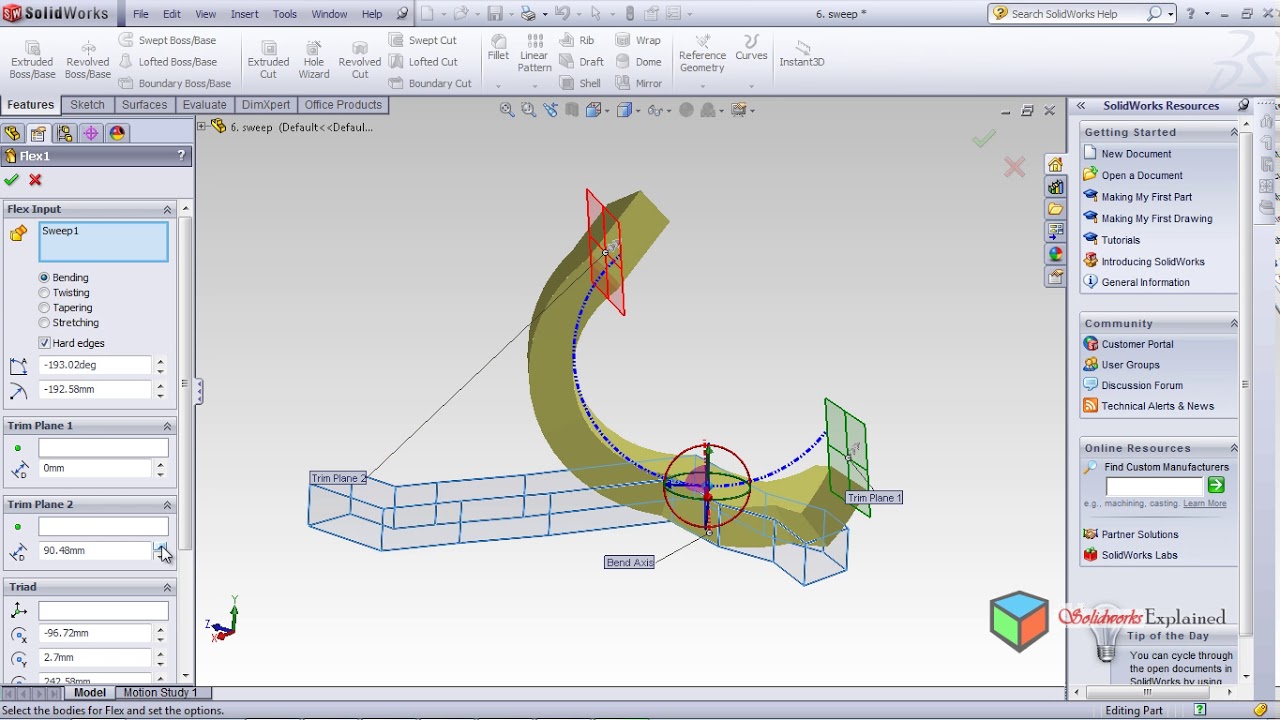The width and height of the screenshot is (1280, 720).
Task: Select the Revolved Cut tool
Action: (360, 60)
